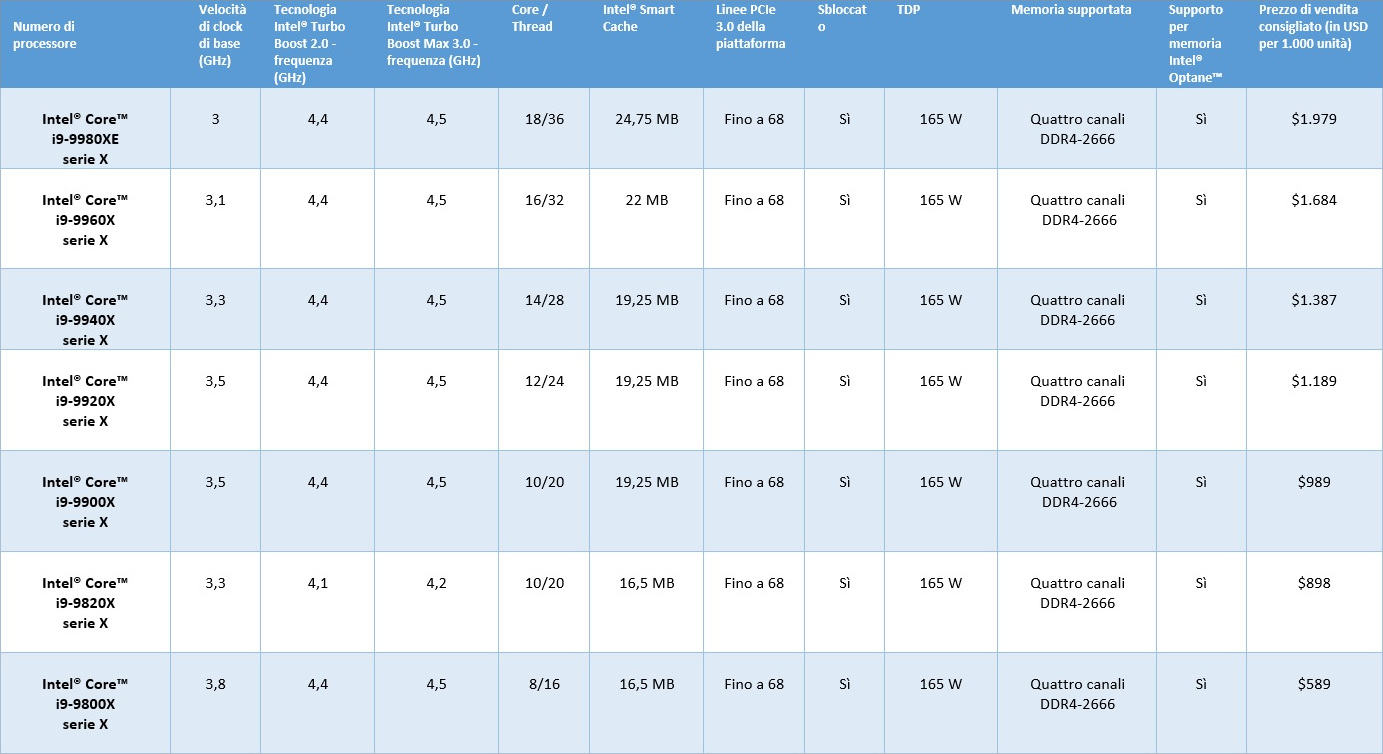
Task: Click the base clock 3 for i9-9980XE
Action: pos(215,119)
